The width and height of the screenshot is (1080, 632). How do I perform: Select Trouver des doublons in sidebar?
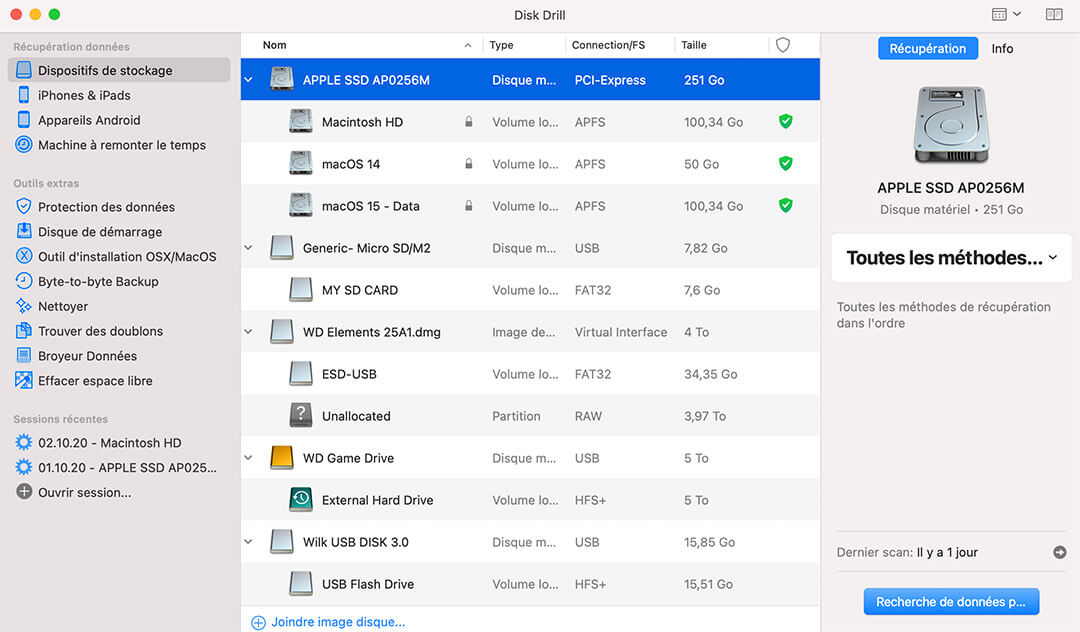pyautogui.click(x=118, y=330)
